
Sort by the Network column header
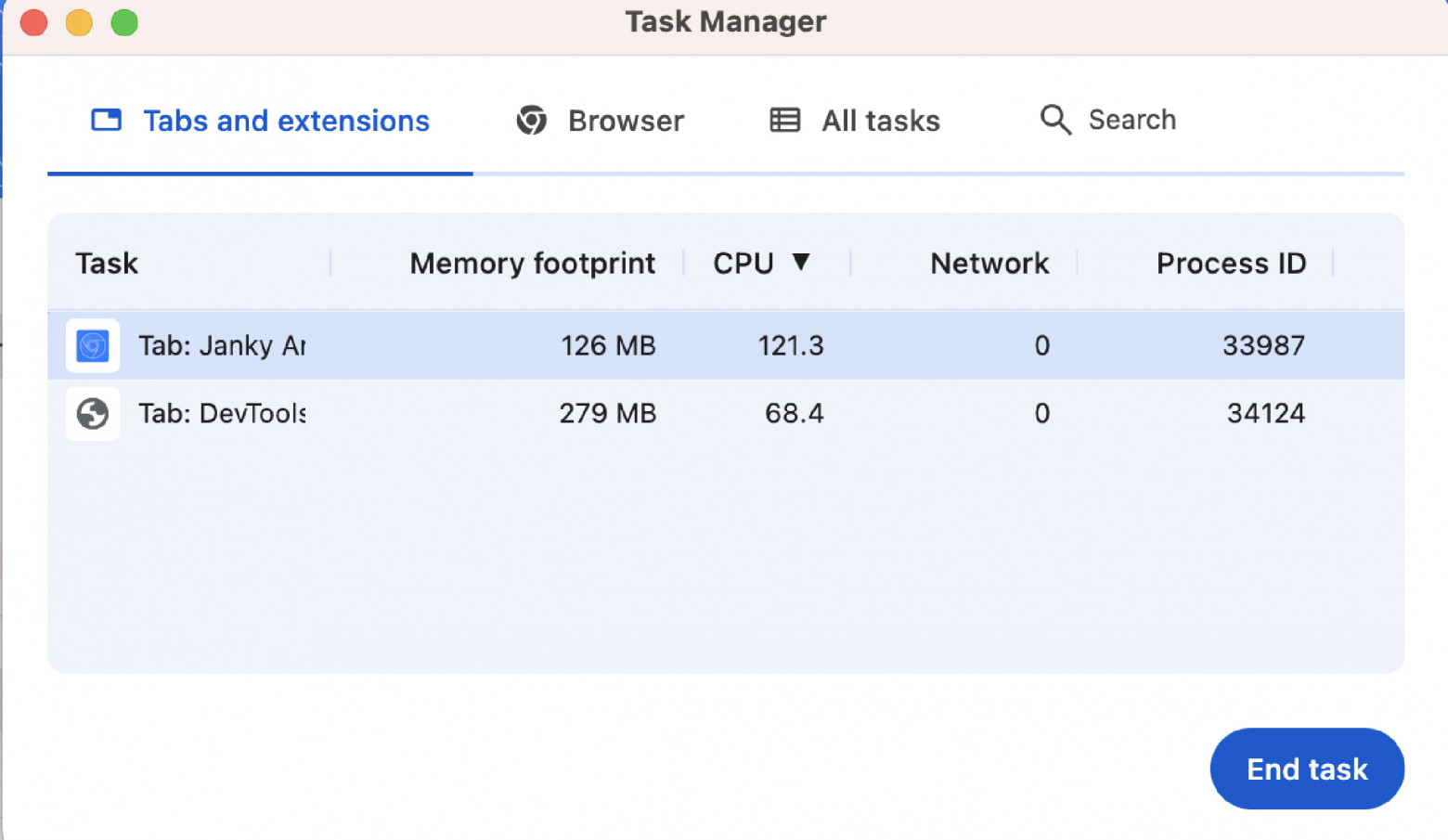tap(989, 264)
